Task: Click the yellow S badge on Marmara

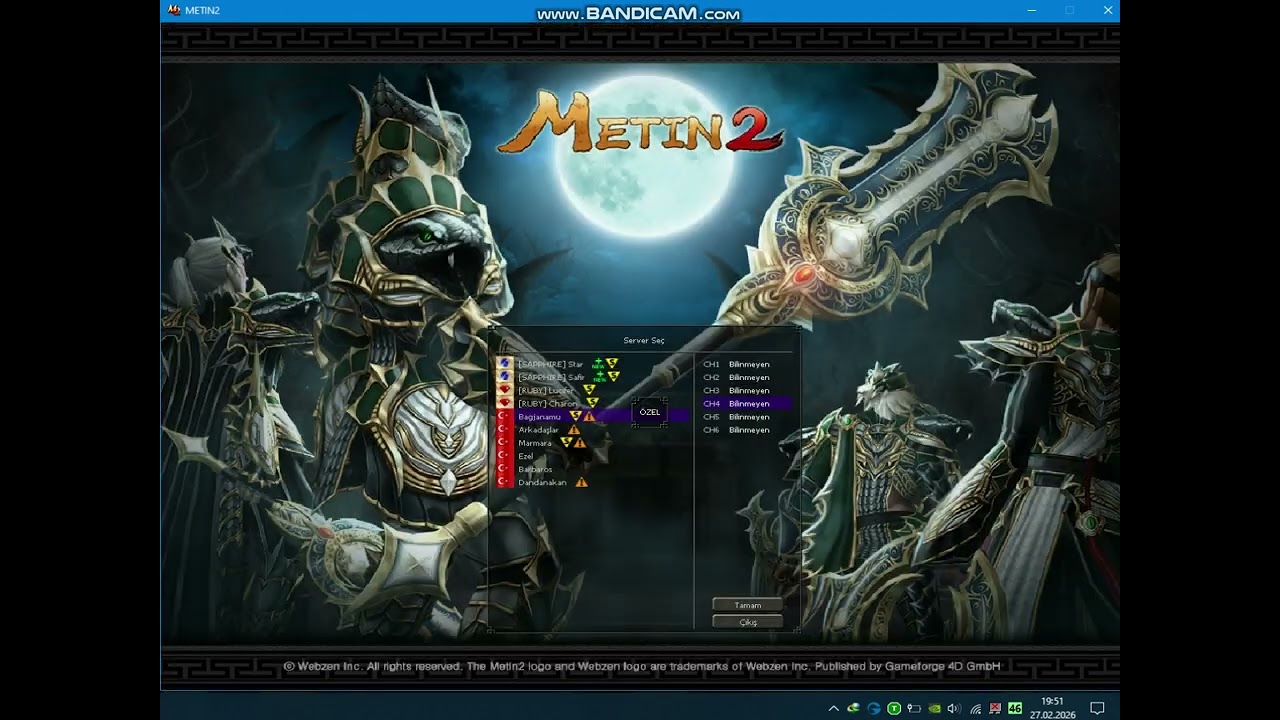Action: pyautogui.click(x=566, y=443)
